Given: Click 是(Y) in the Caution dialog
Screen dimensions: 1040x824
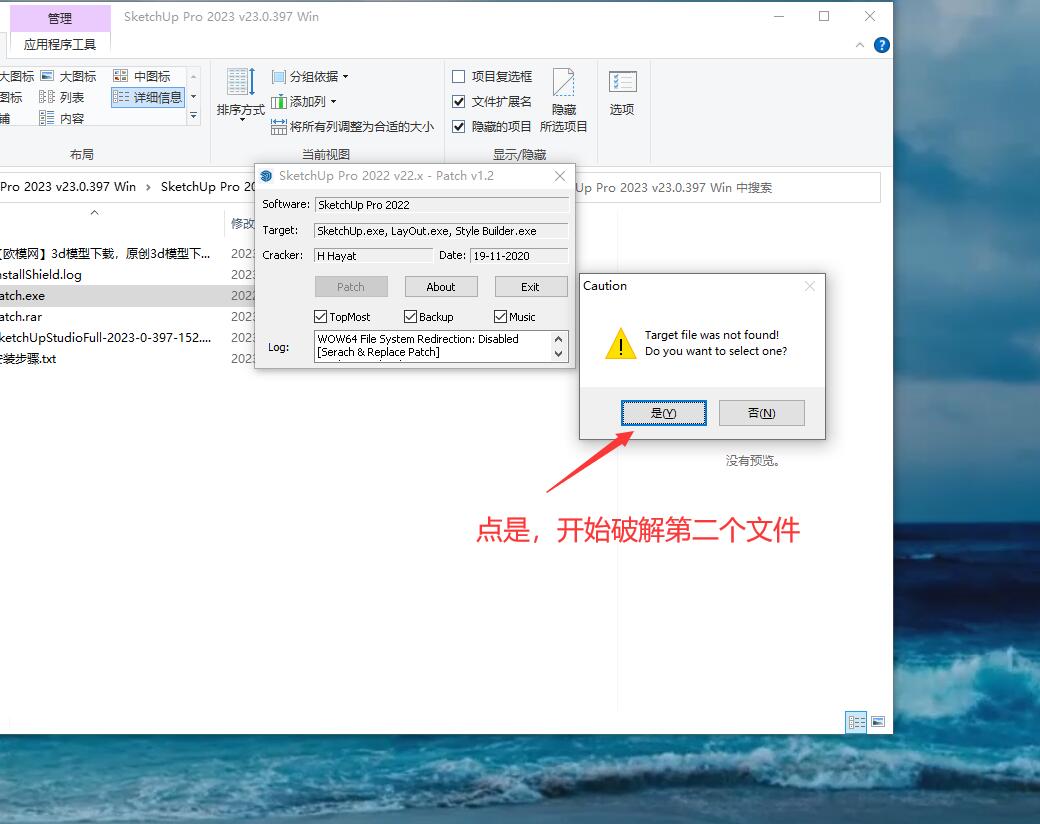Looking at the screenshot, I should coord(664,413).
